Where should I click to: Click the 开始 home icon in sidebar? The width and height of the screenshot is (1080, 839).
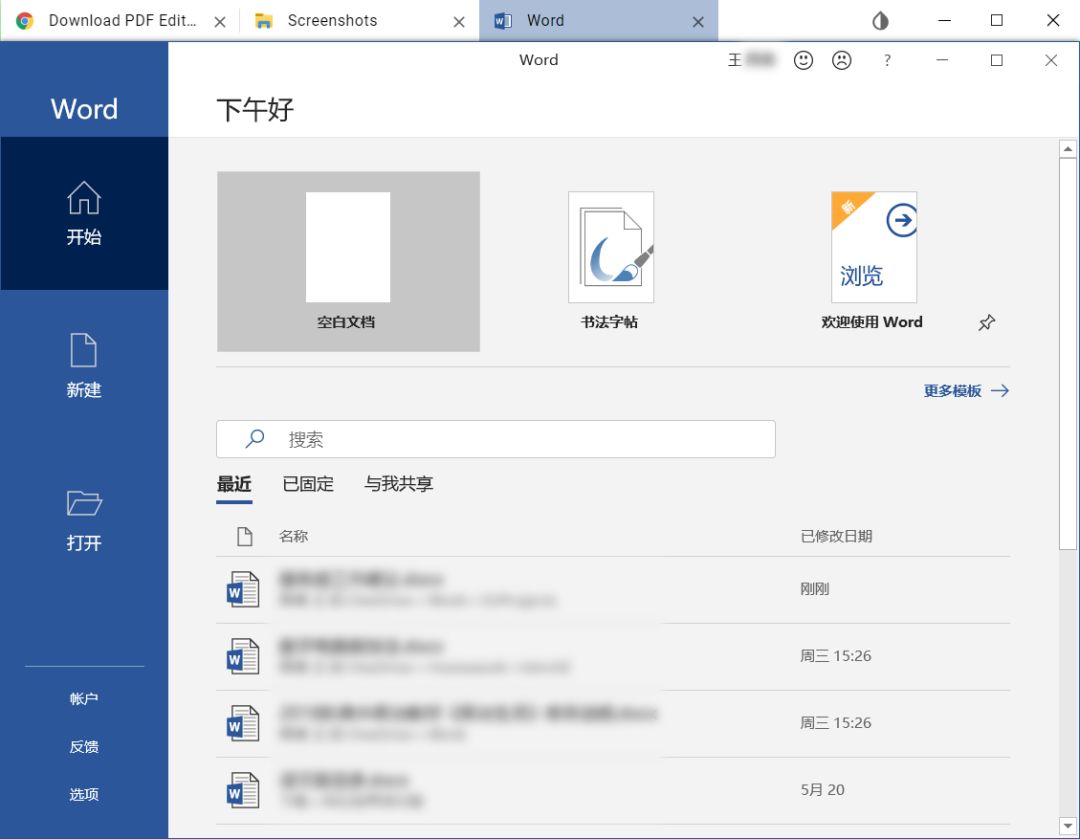[84, 198]
